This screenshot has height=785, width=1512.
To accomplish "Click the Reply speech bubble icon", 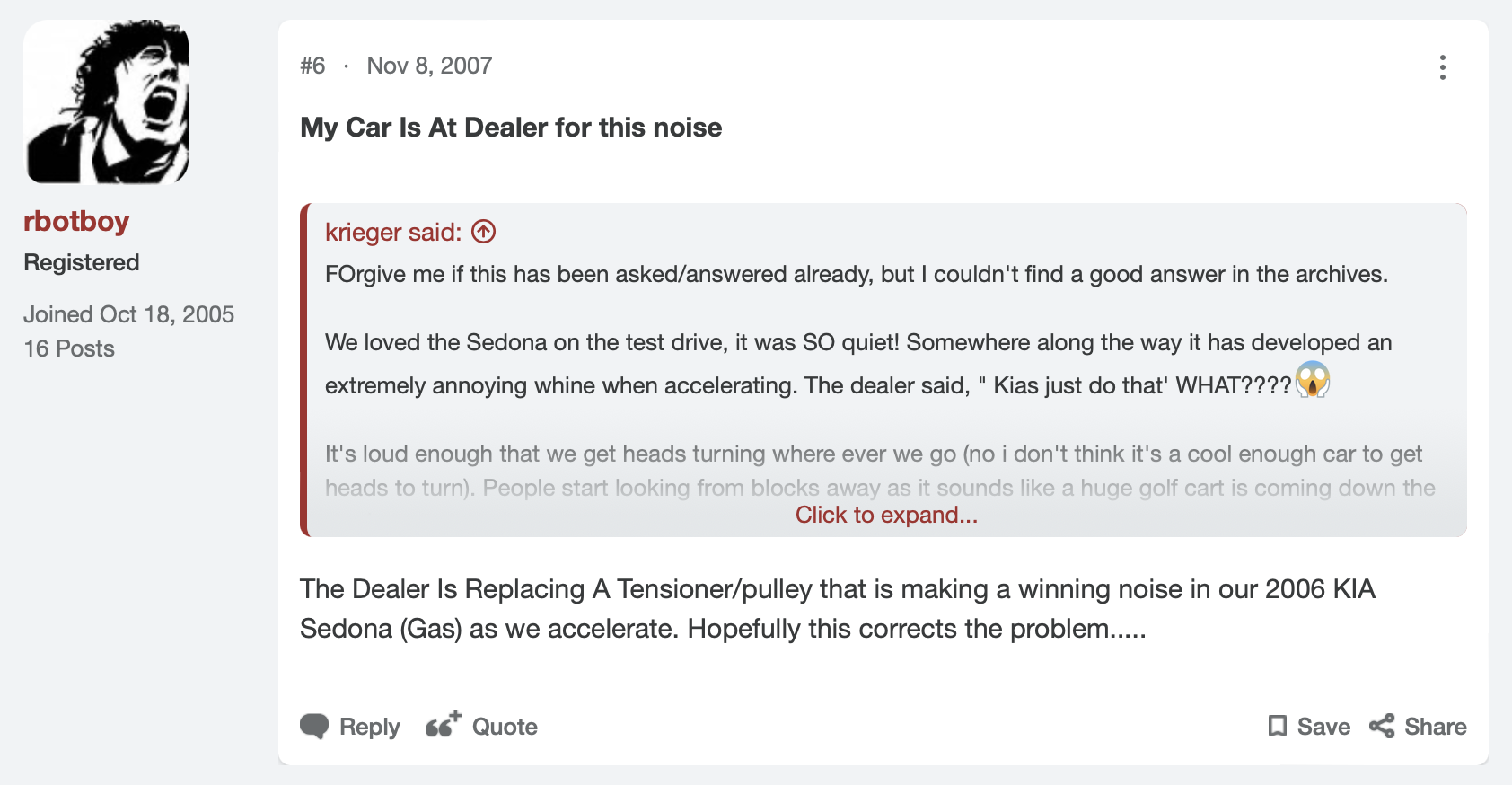I will click(314, 727).
